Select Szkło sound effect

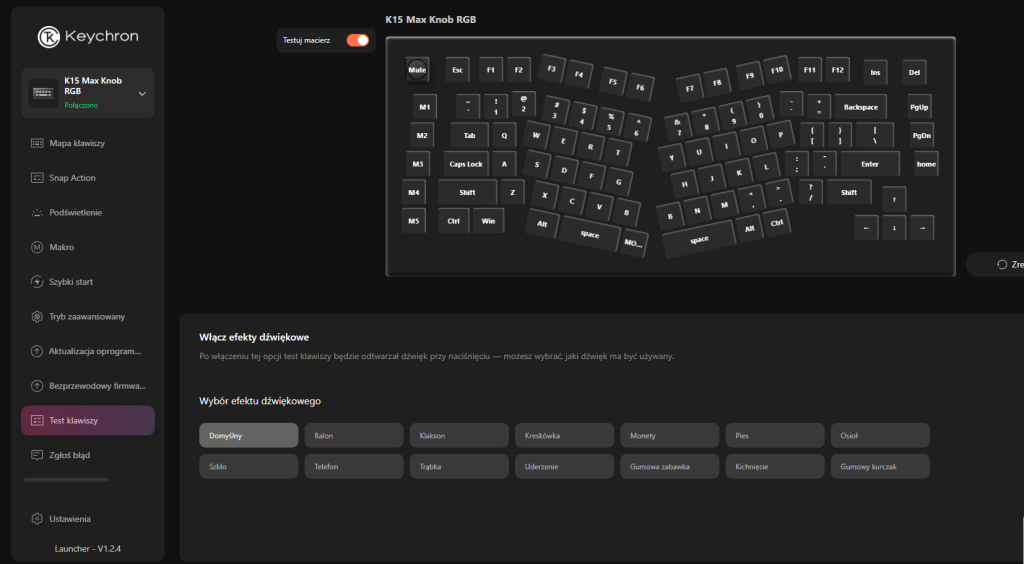[249, 467]
